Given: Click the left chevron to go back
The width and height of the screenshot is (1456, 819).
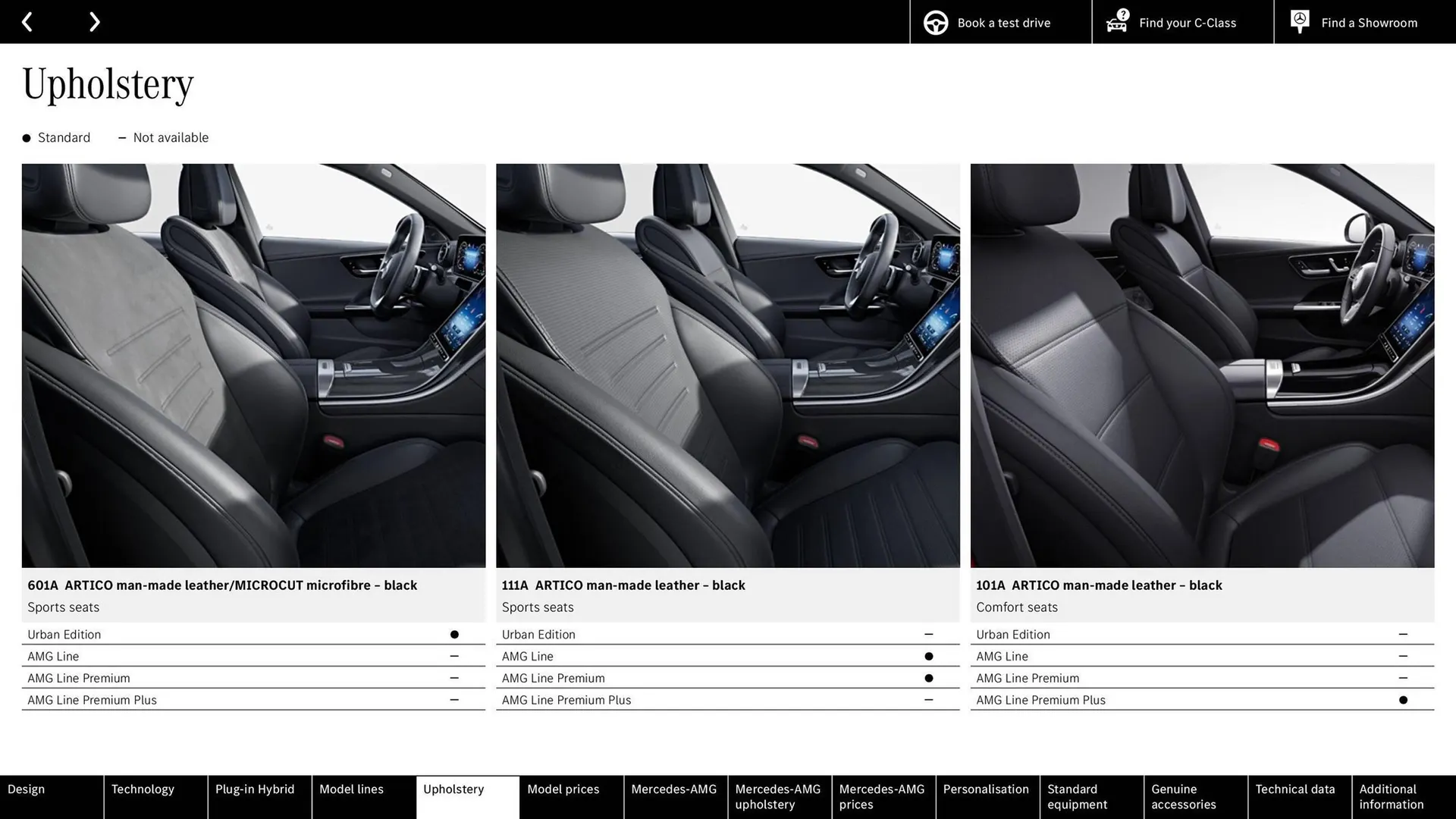Looking at the screenshot, I should [28, 21].
